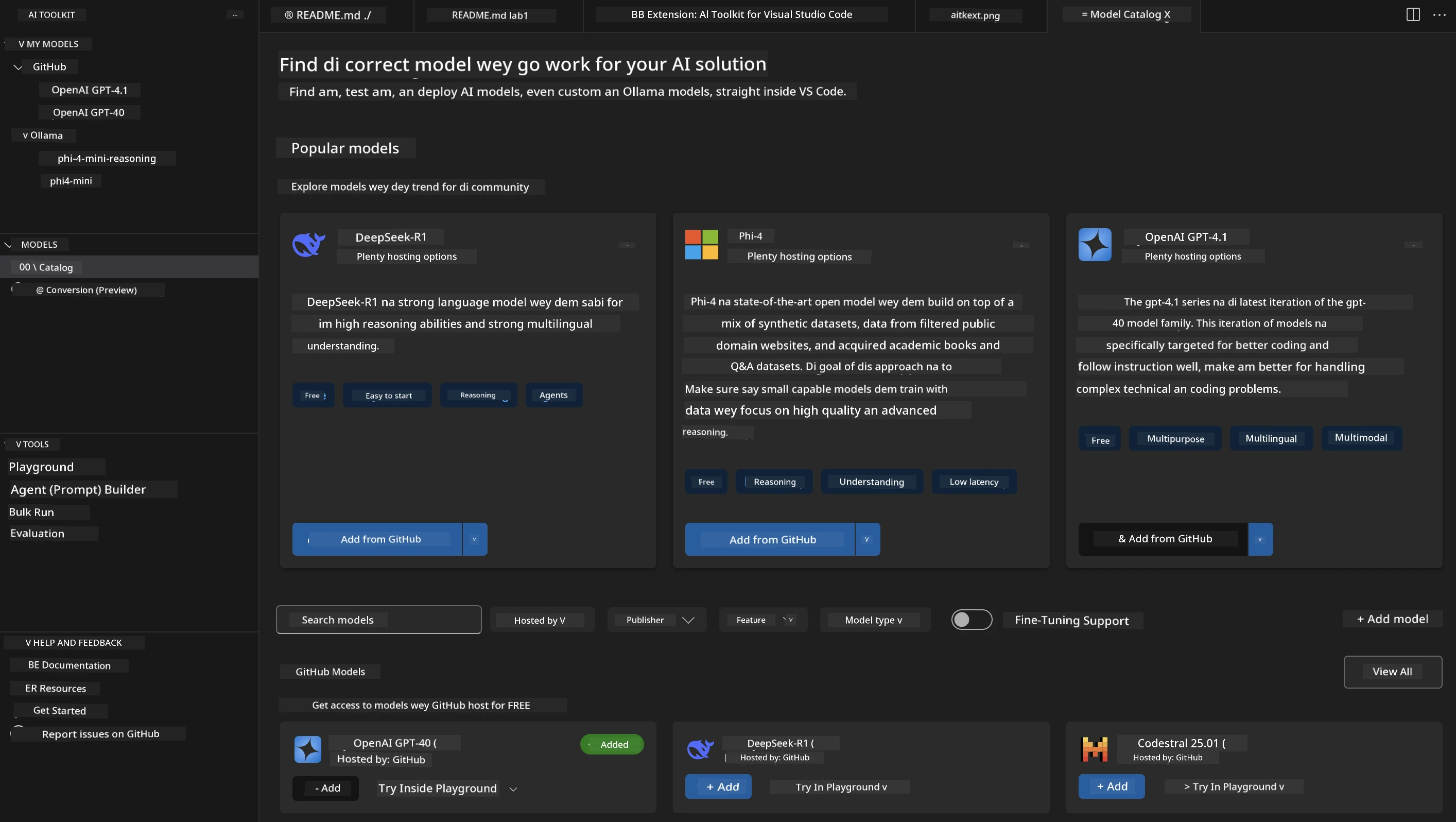The width and height of the screenshot is (1456, 822).
Task: Close the Model Catalog tab
Action: (x=1167, y=15)
